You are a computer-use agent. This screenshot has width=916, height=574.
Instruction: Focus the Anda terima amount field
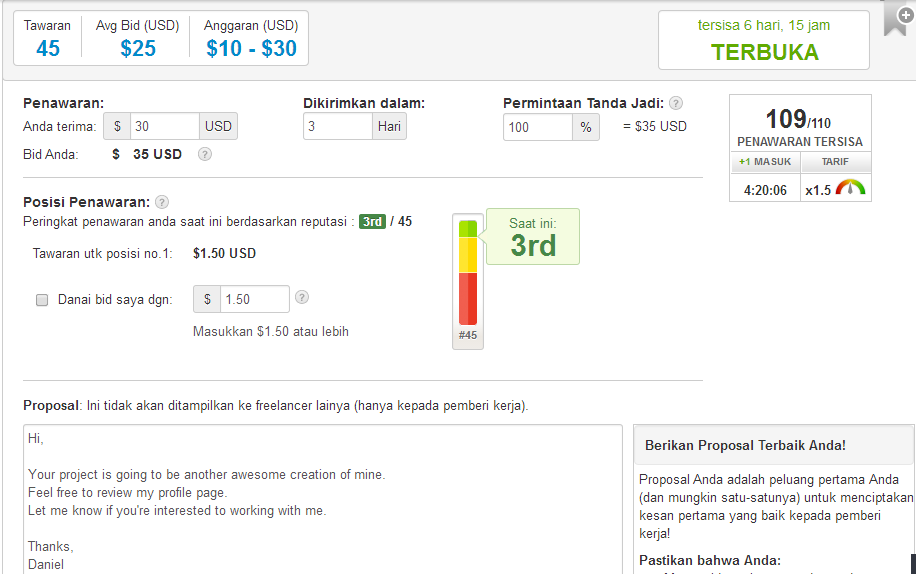(x=164, y=127)
